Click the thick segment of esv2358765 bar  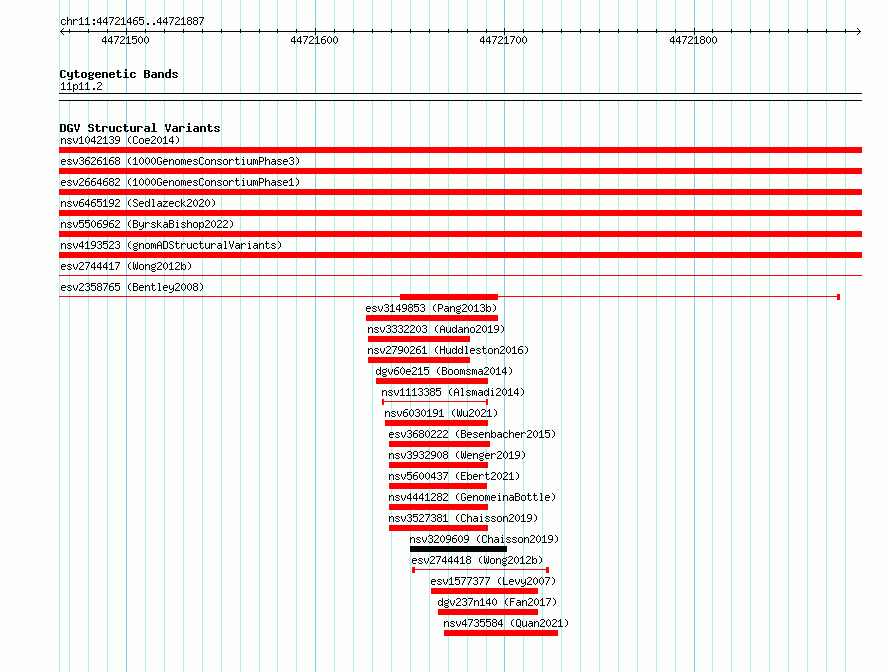(449, 297)
